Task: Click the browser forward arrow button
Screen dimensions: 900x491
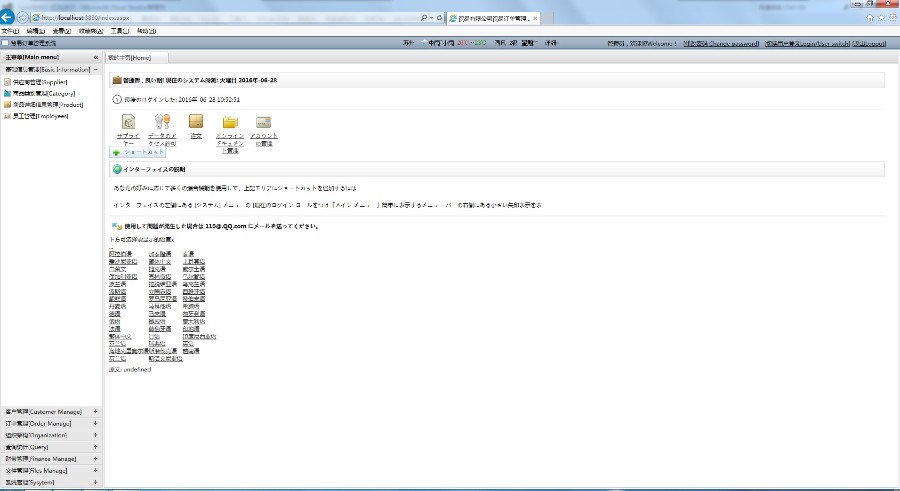Action: [x=22, y=18]
